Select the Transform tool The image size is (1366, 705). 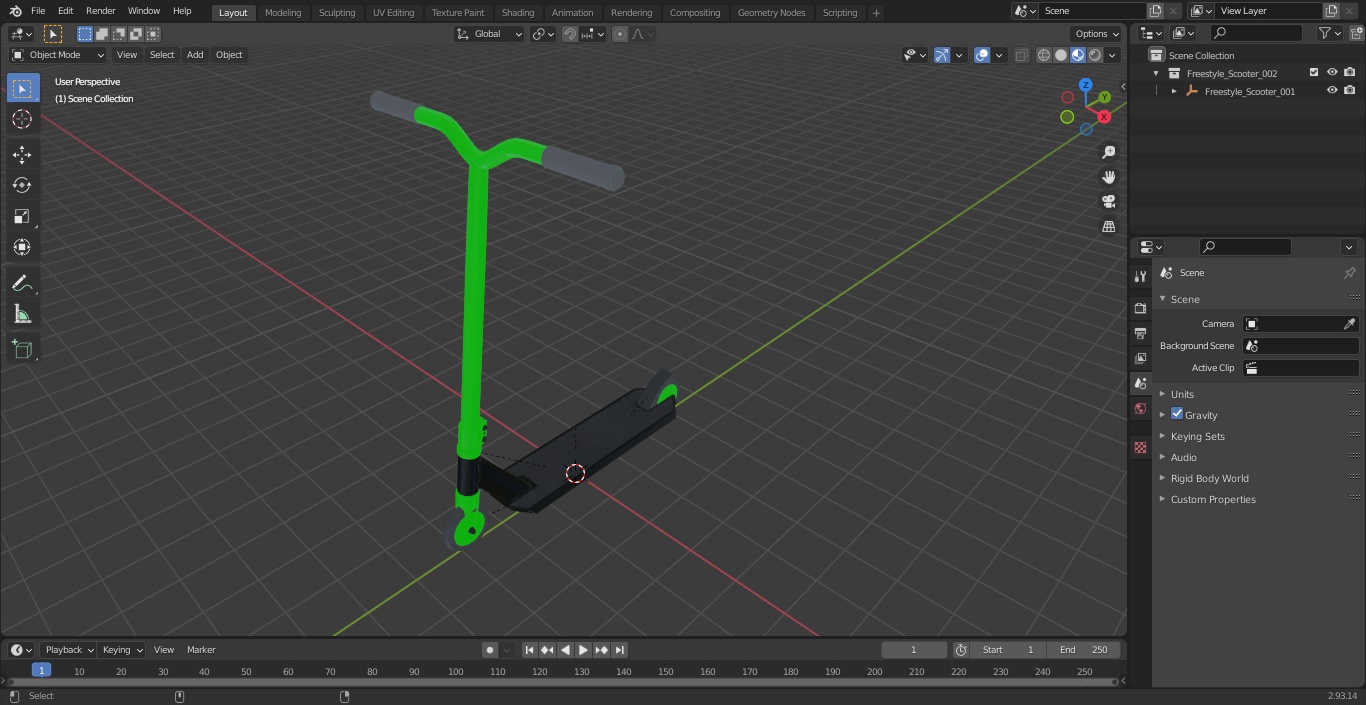pos(22,247)
